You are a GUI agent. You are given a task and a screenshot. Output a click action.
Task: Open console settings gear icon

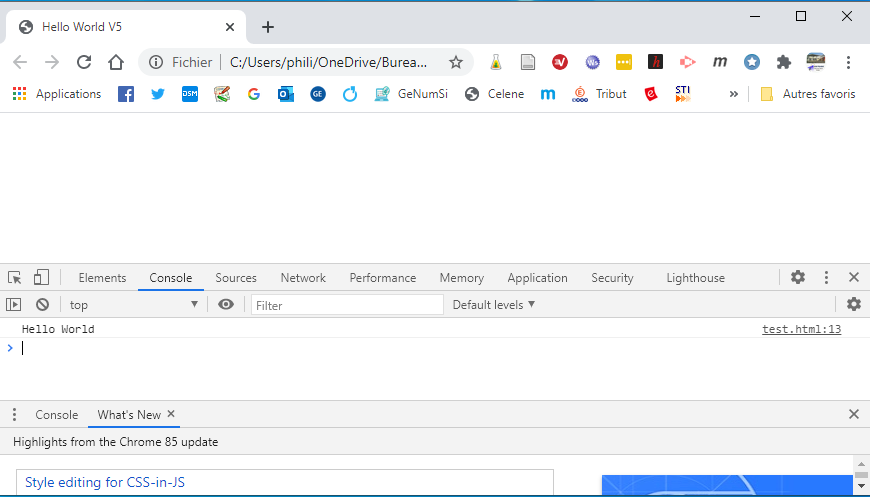pos(853,305)
